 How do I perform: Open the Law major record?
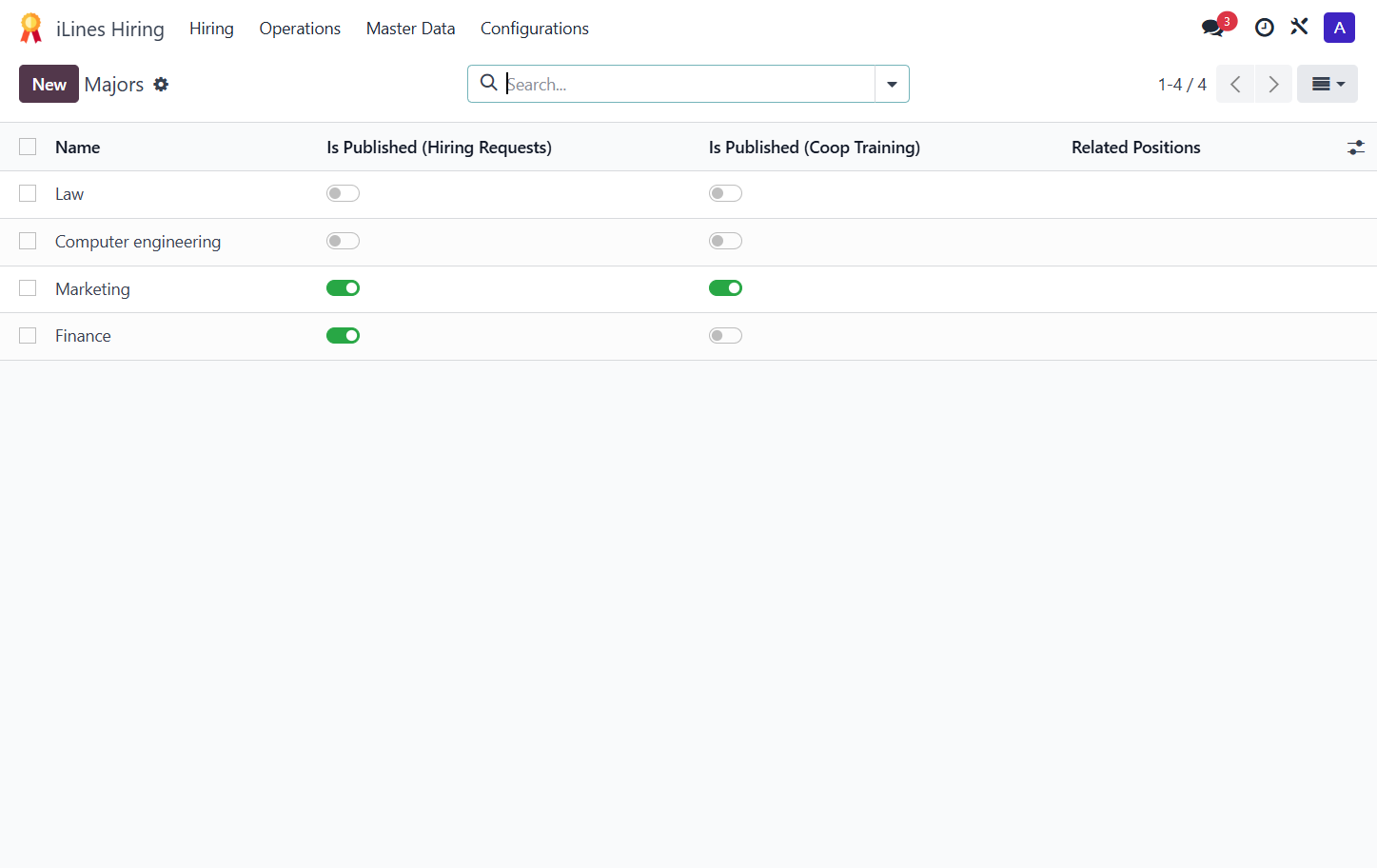(x=69, y=194)
